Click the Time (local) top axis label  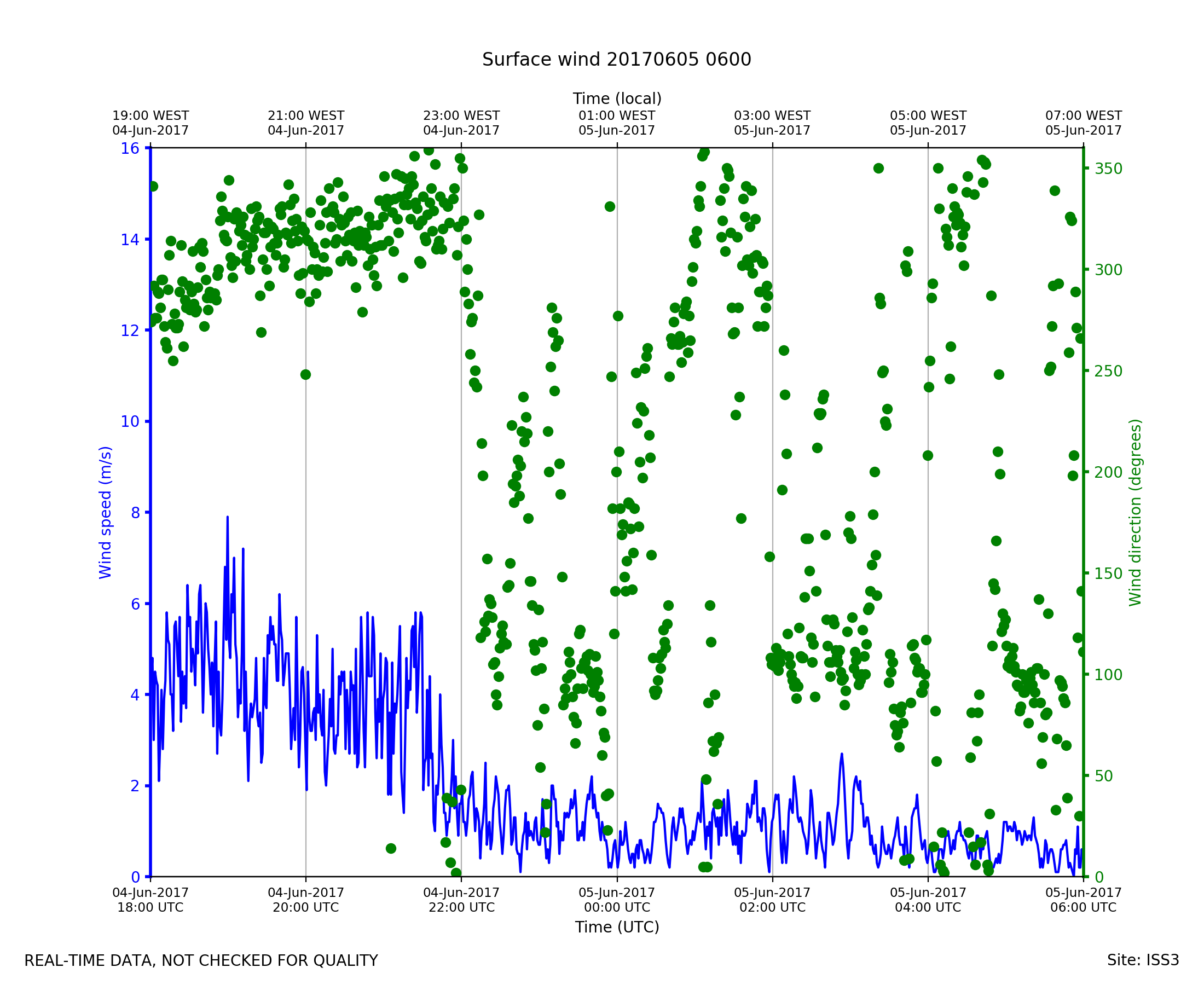[617, 99]
